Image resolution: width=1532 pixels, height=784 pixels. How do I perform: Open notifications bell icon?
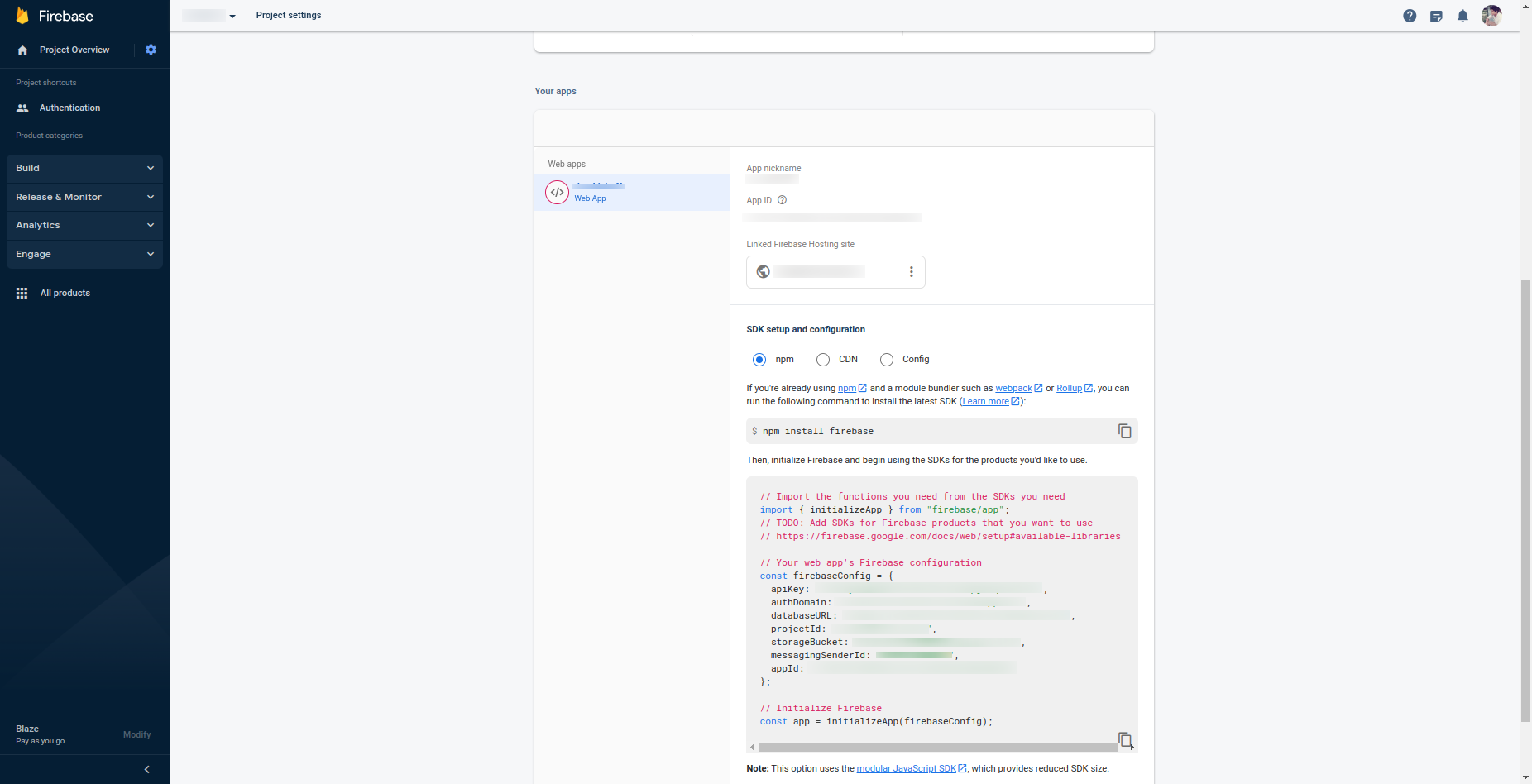pyautogui.click(x=1463, y=16)
